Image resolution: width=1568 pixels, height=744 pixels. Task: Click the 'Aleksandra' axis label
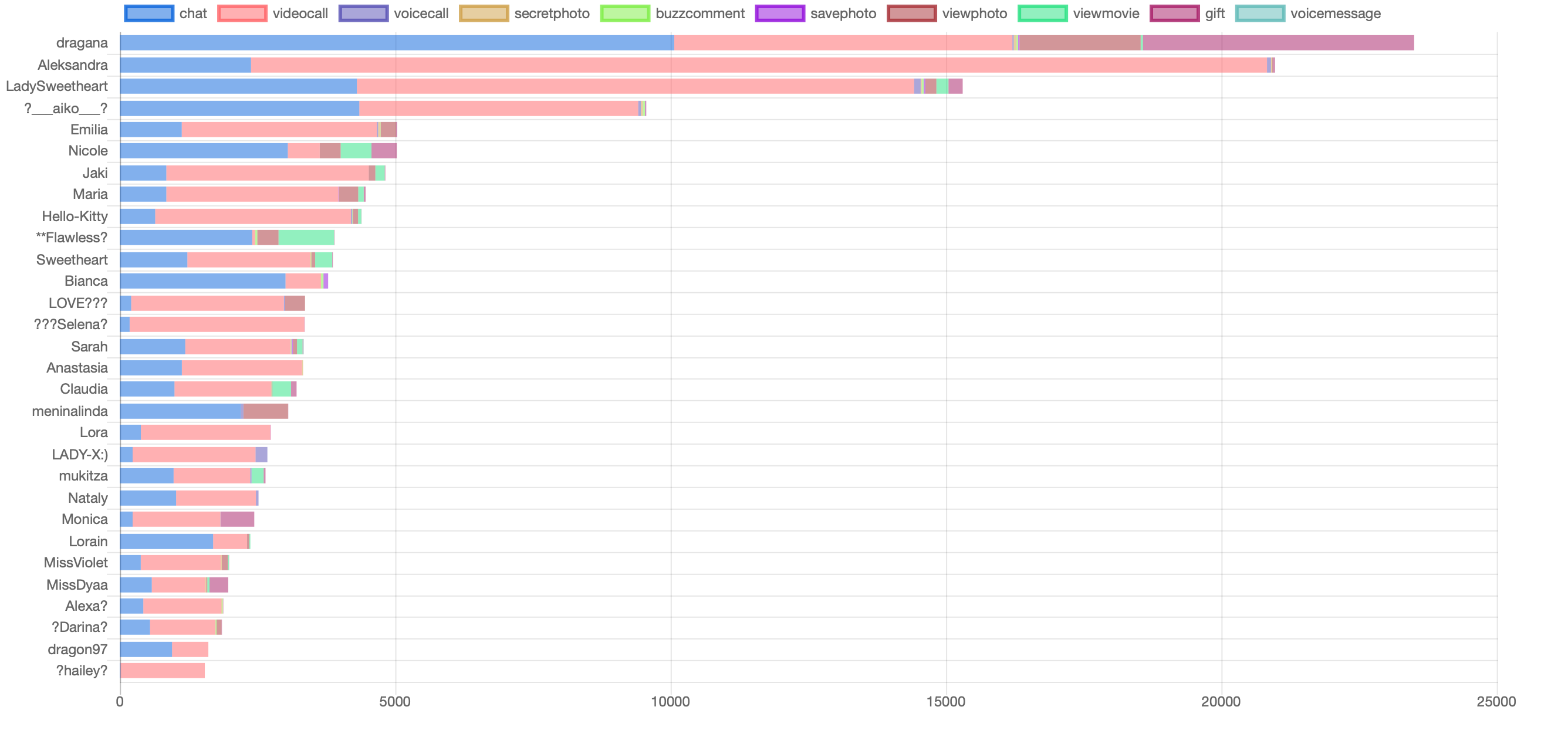(72, 65)
